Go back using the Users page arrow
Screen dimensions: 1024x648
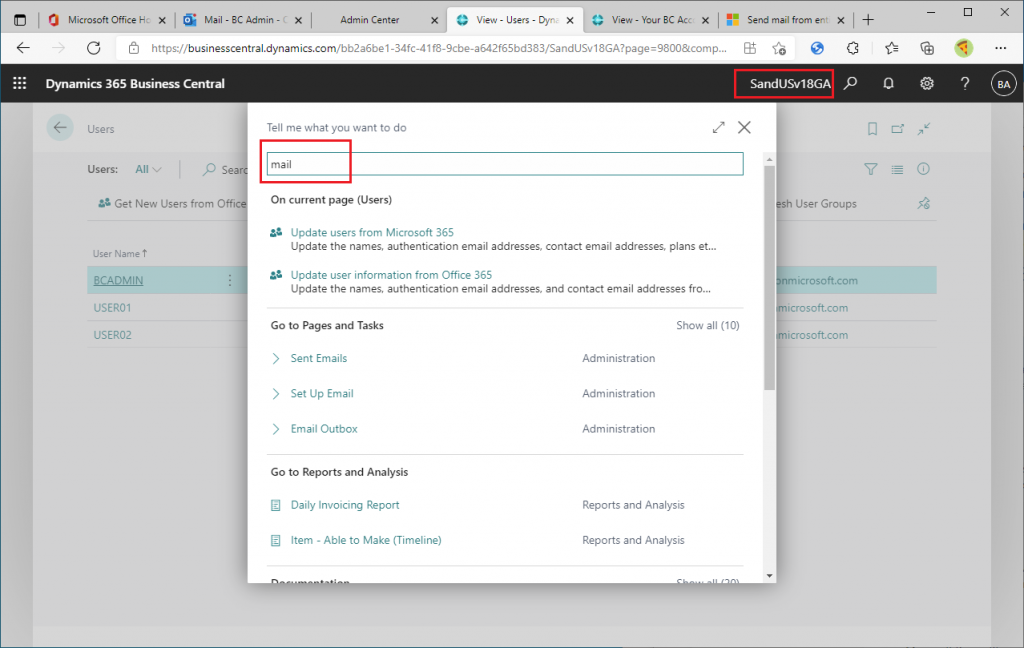[60, 128]
